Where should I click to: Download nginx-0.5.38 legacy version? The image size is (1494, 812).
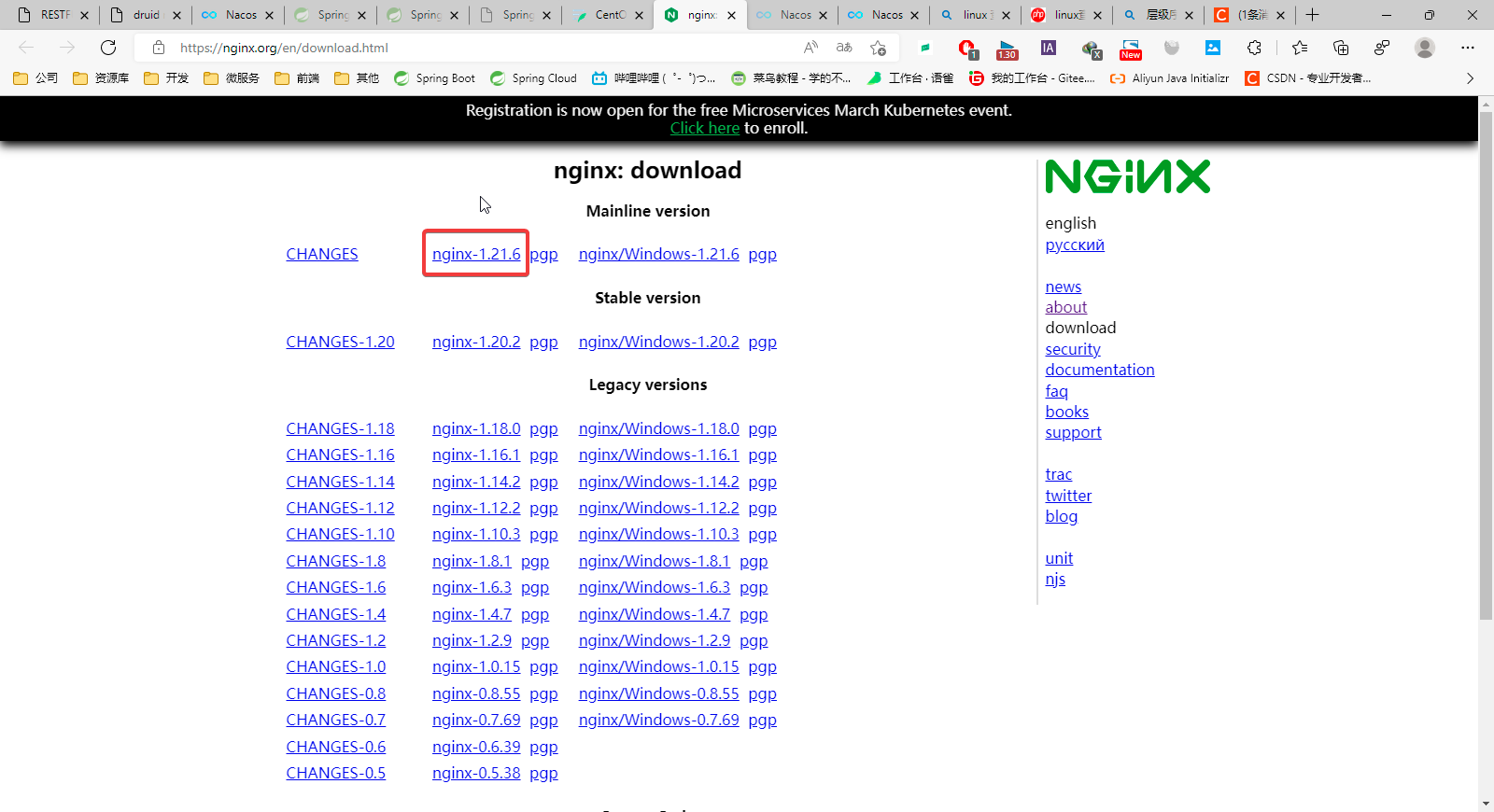(x=476, y=773)
